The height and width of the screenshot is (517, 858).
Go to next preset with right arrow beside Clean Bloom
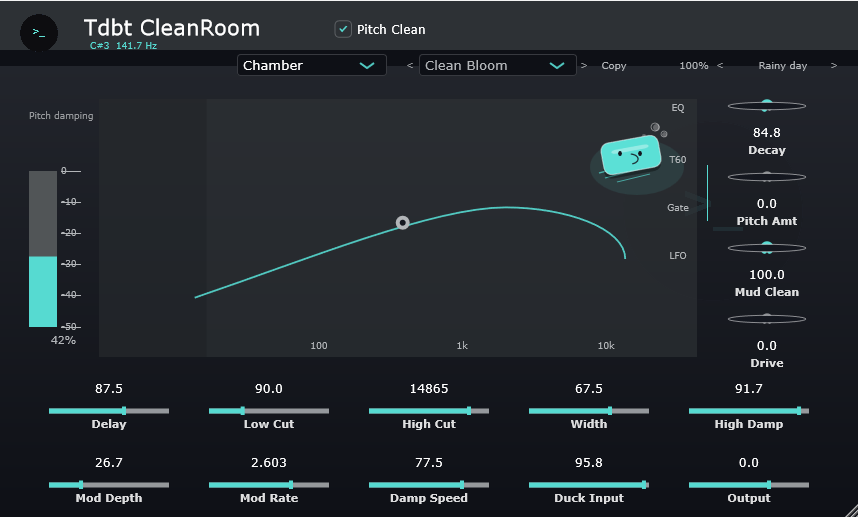[584, 66]
